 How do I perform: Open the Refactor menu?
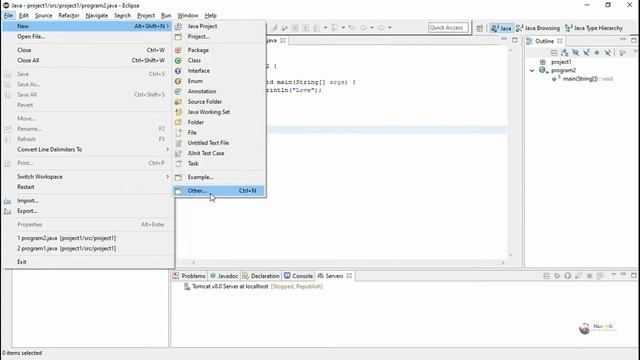click(69, 16)
